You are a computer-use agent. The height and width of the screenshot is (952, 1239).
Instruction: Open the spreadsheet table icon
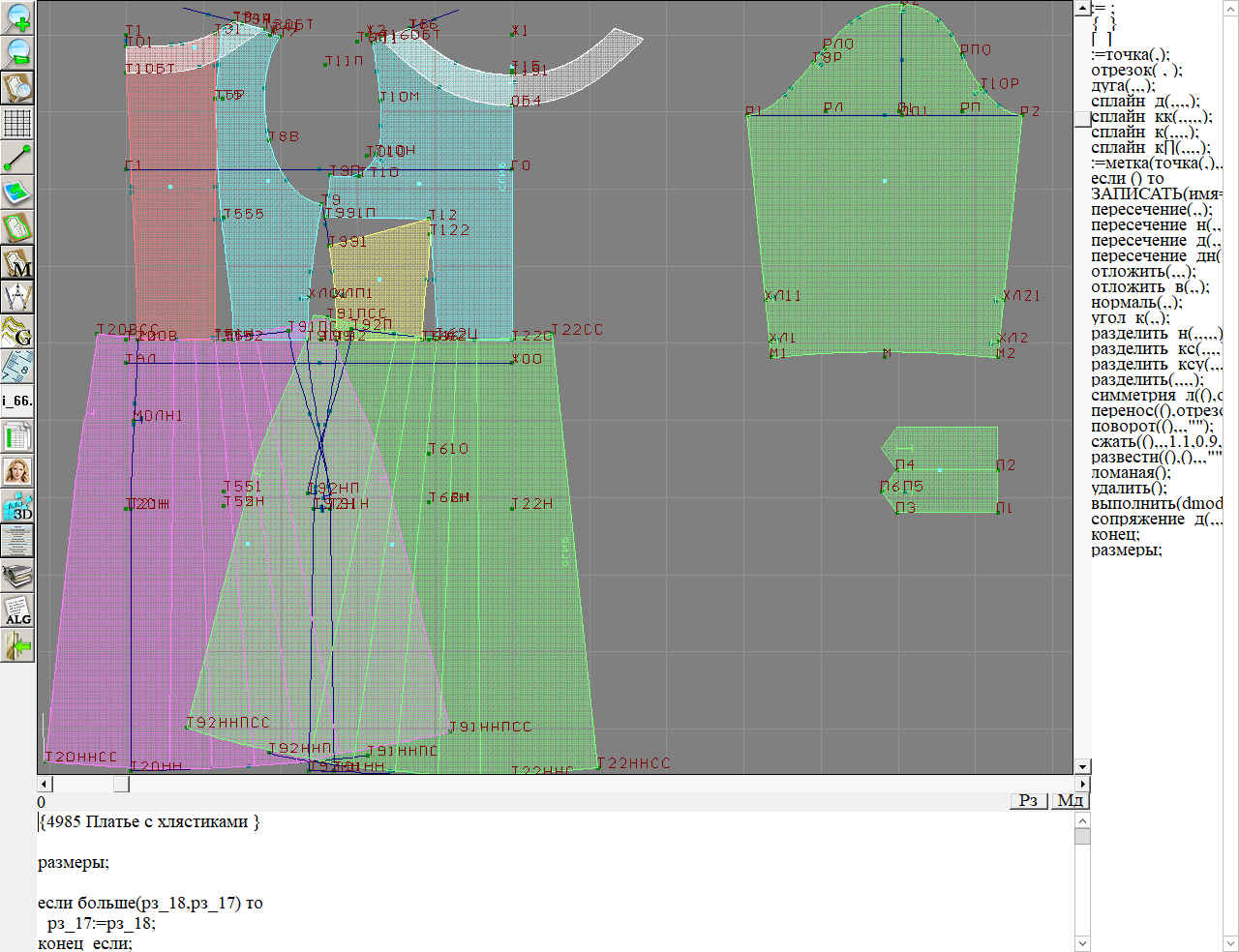click(x=18, y=436)
